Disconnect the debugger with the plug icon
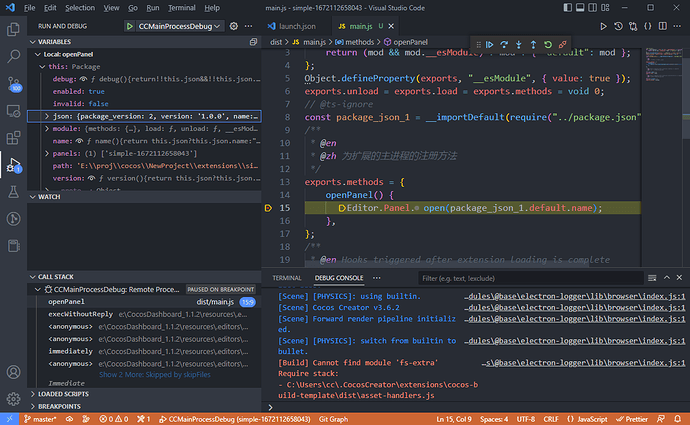690x425 pixels. click(563, 45)
